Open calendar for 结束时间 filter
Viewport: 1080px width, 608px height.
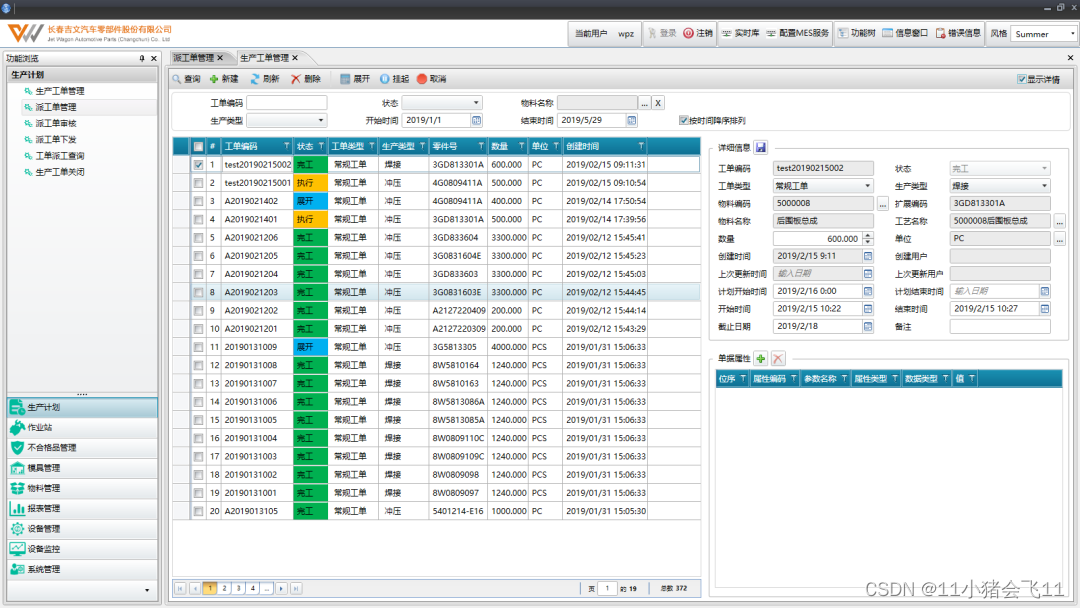pos(632,120)
